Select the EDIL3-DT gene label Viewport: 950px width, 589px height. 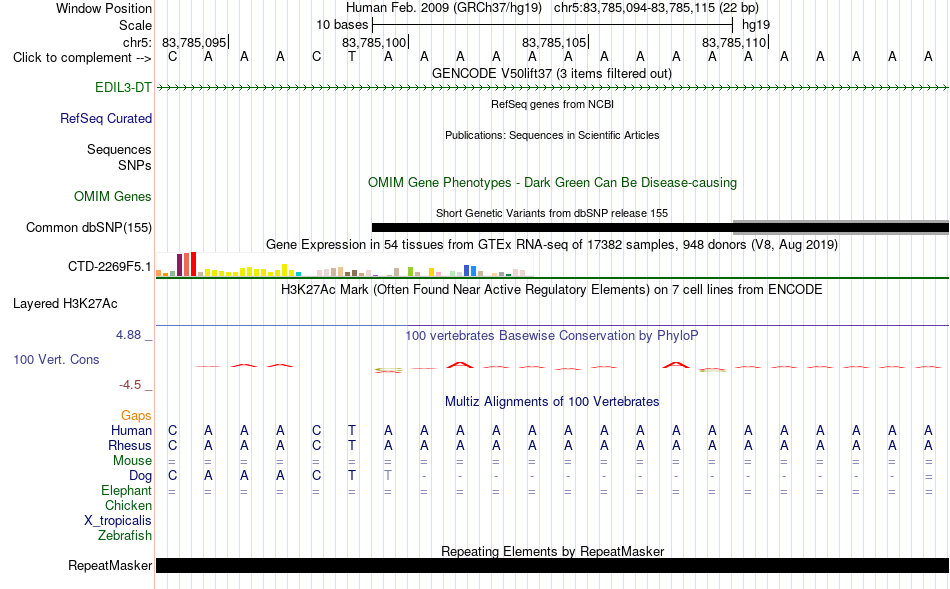tap(124, 87)
